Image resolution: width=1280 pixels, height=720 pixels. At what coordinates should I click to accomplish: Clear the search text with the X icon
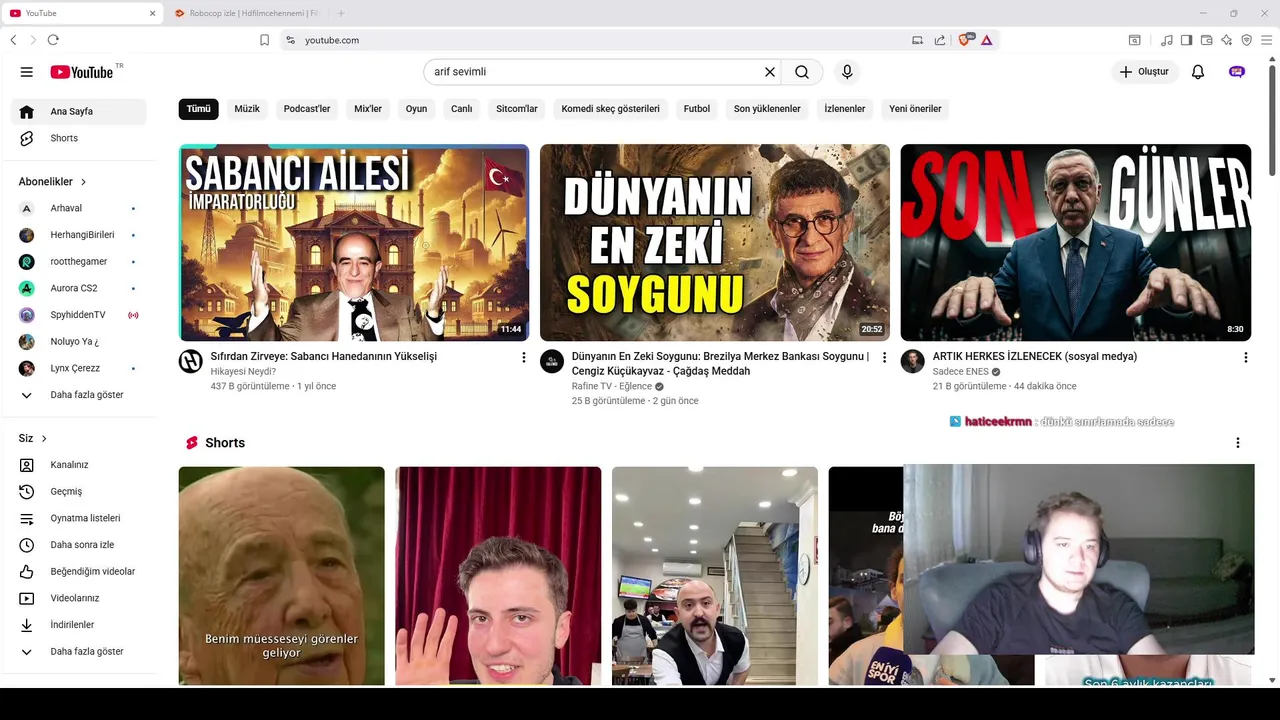coord(770,72)
